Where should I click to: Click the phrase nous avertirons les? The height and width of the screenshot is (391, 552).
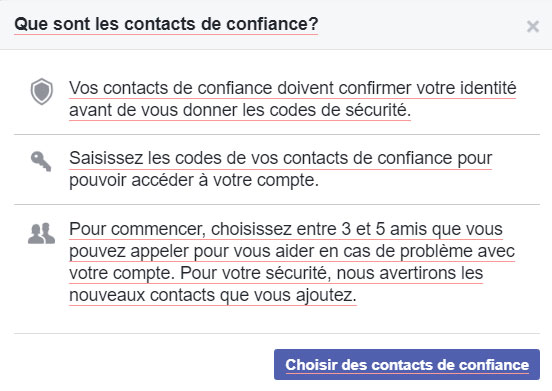410,273
